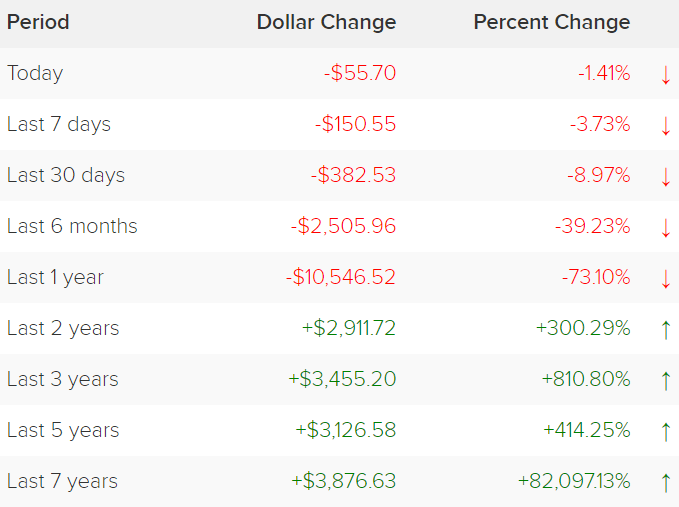
Task: Select the -8.97% percent change value
Action: click(600, 175)
